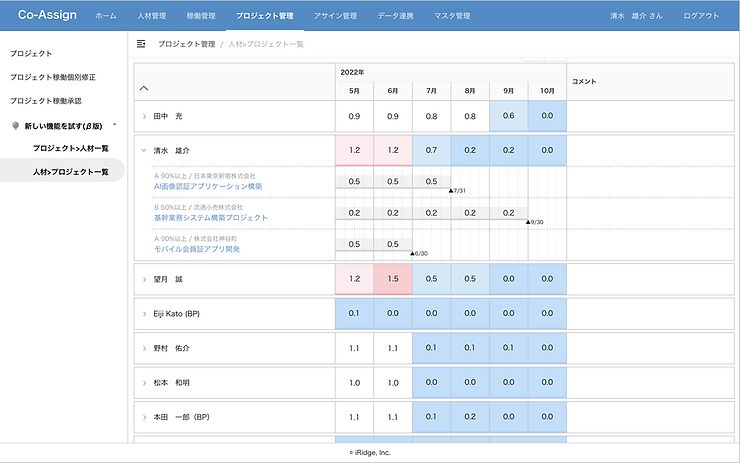This screenshot has width=740, height=463.
Task: Click the 6/30 end-date triangle marker
Action: tap(412, 253)
